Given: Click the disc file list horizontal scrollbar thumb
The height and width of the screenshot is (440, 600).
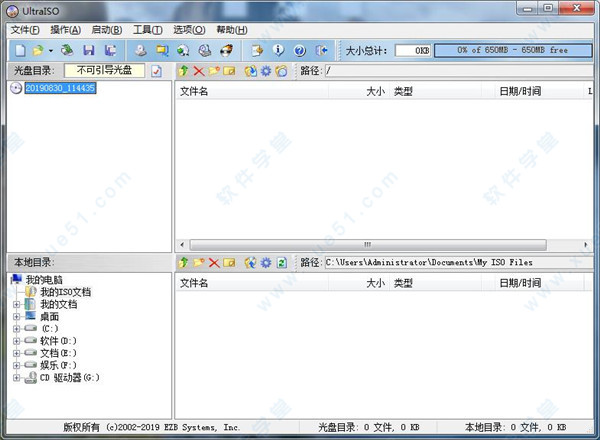Looking at the screenshot, I should [368, 244].
